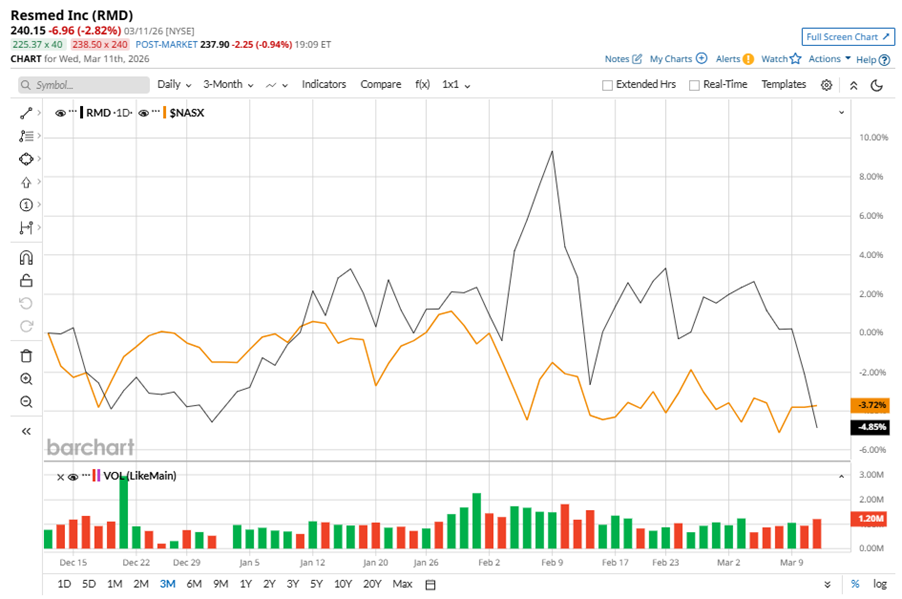
Task: Select the 20Y time range
Action: 372,584
